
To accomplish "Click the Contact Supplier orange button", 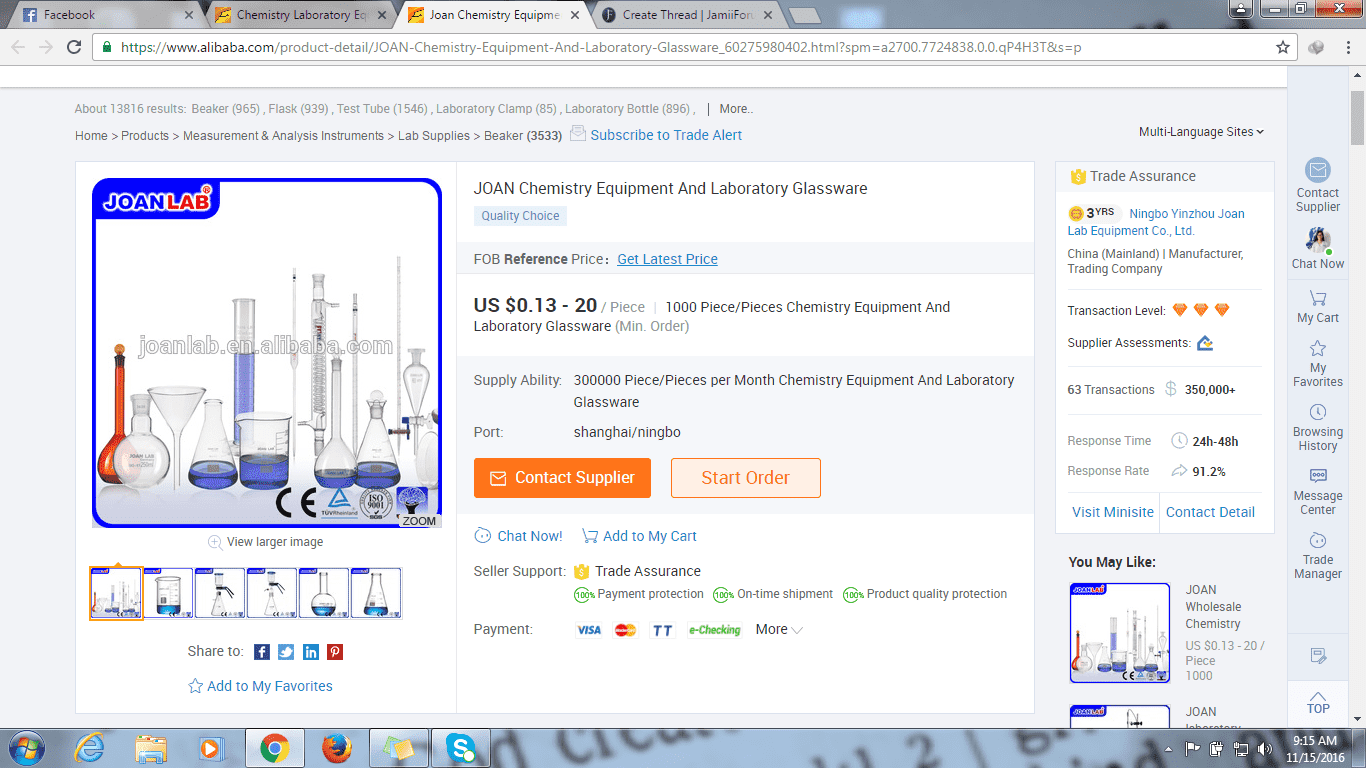I will tap(562, 478).
